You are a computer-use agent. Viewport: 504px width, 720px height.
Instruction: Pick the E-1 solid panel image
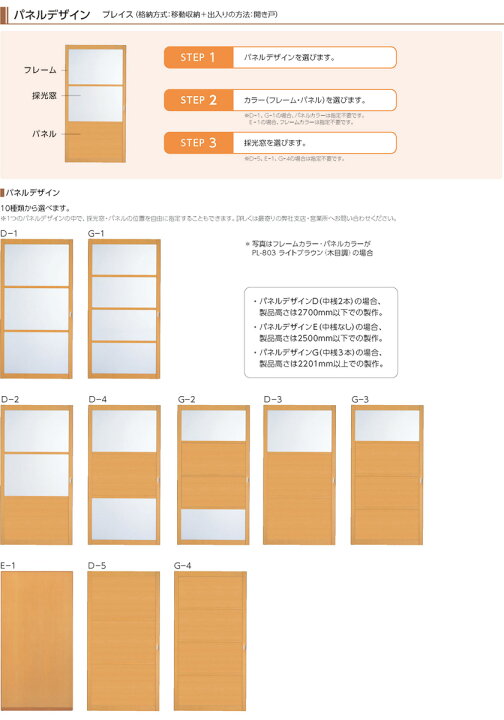point(37,641)
